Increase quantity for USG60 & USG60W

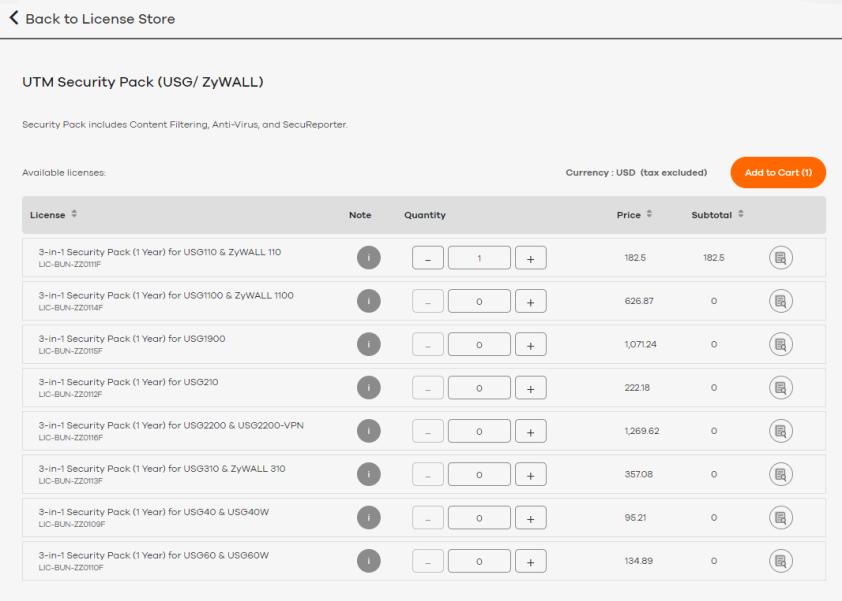click(531, 561)
